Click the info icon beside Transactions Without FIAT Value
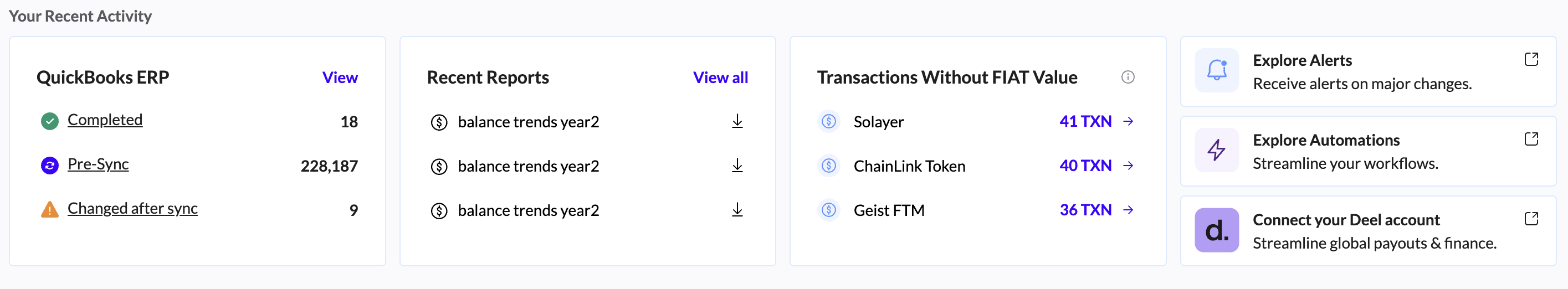This screenshot has height=289, width=1568. click(1128, 78)
